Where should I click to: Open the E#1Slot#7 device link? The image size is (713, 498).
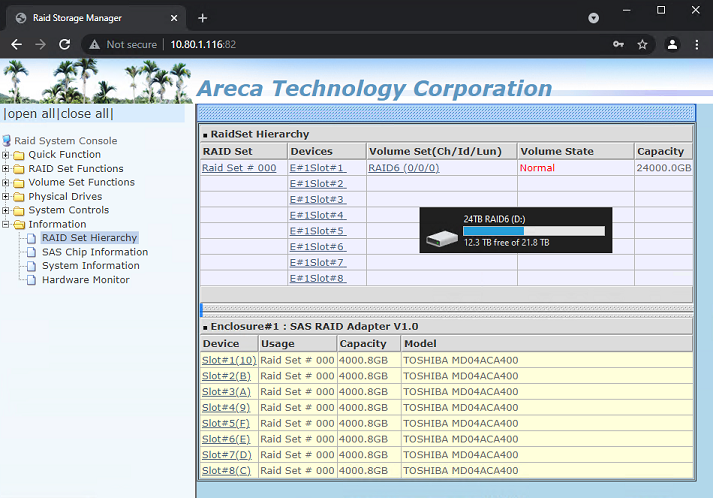(317, 262)
